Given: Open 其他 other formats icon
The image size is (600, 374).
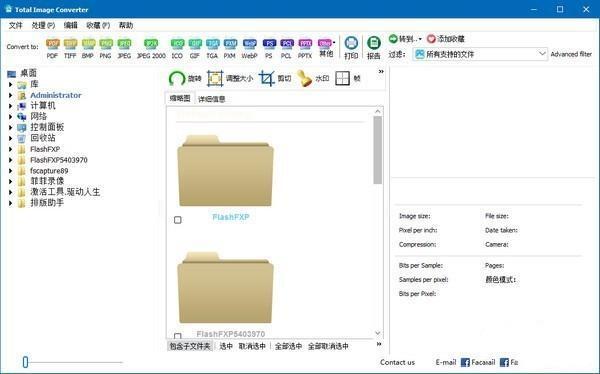Looking at the screenshot, I should (326, 47).
